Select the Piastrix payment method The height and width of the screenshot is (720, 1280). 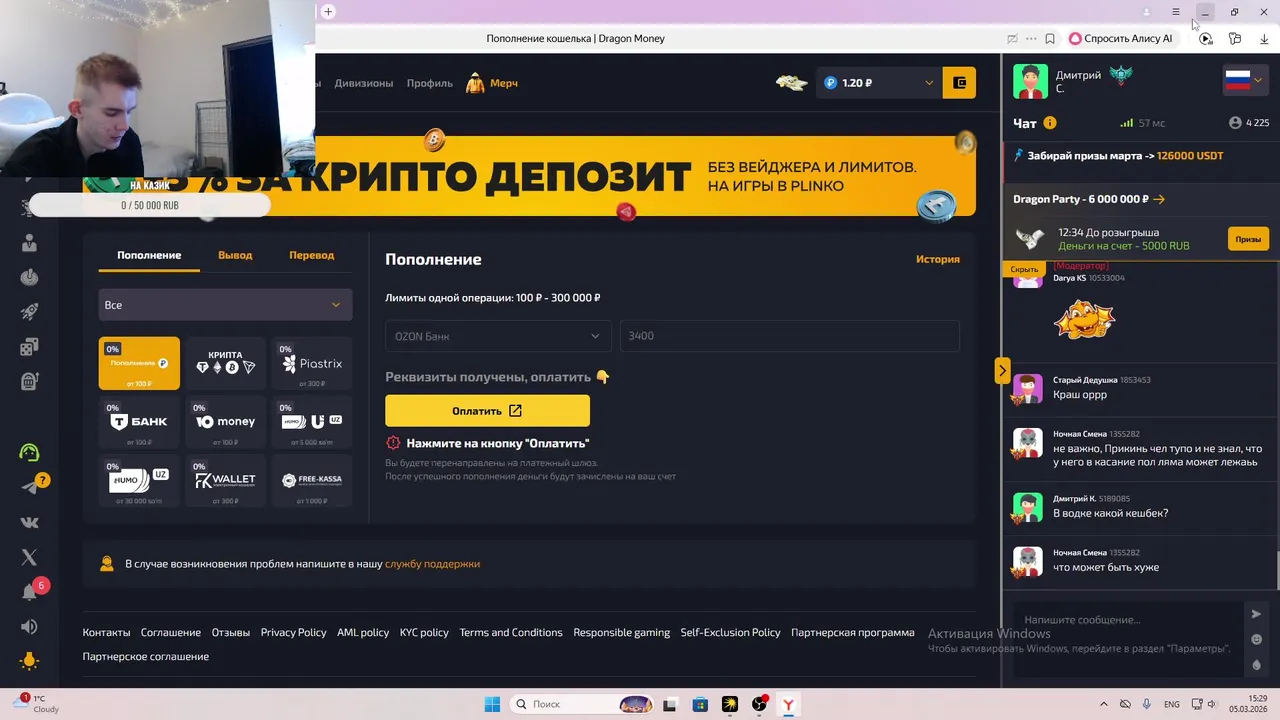click(x=312, y=363)
